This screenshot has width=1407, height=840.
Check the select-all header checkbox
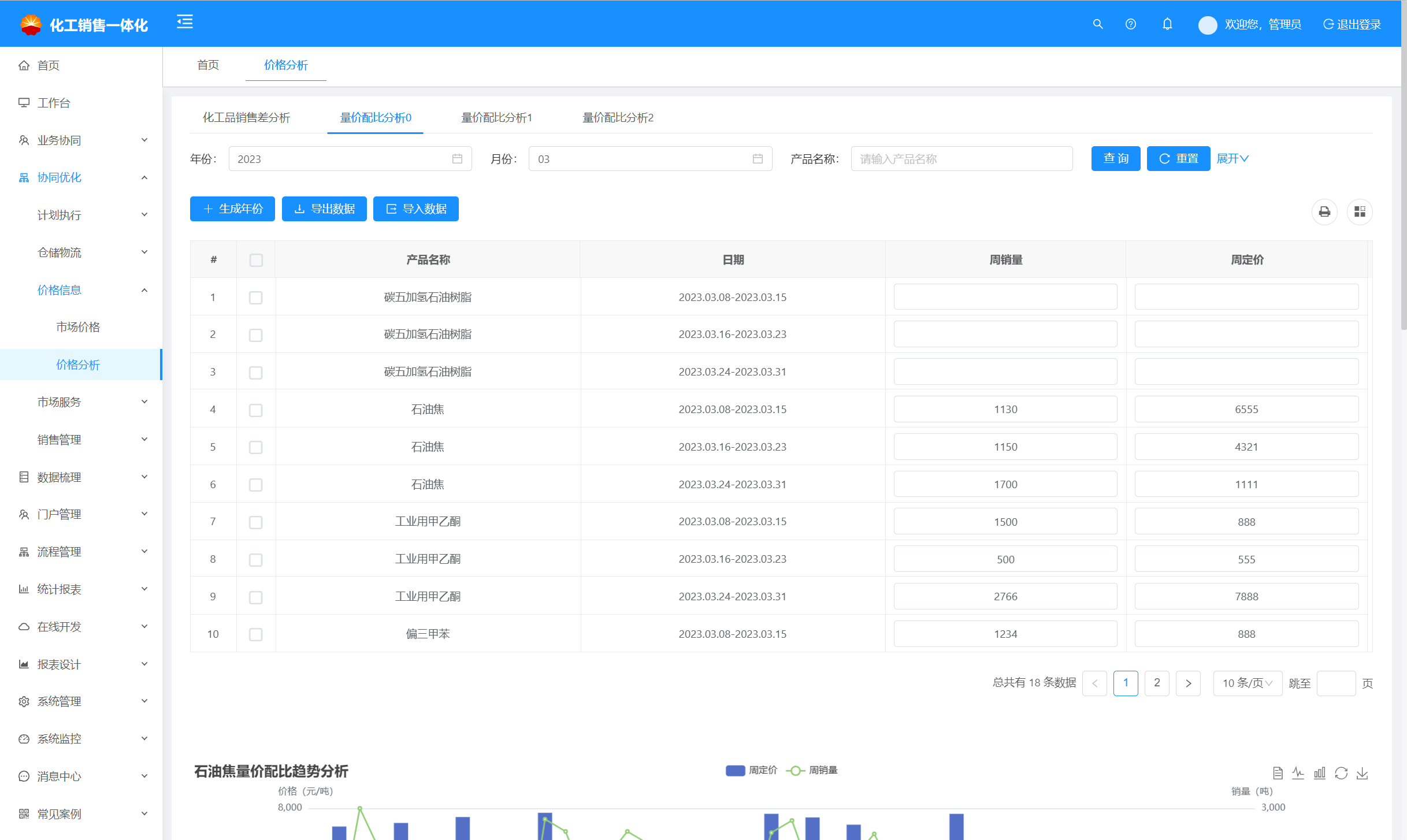(x=256, y=261)
